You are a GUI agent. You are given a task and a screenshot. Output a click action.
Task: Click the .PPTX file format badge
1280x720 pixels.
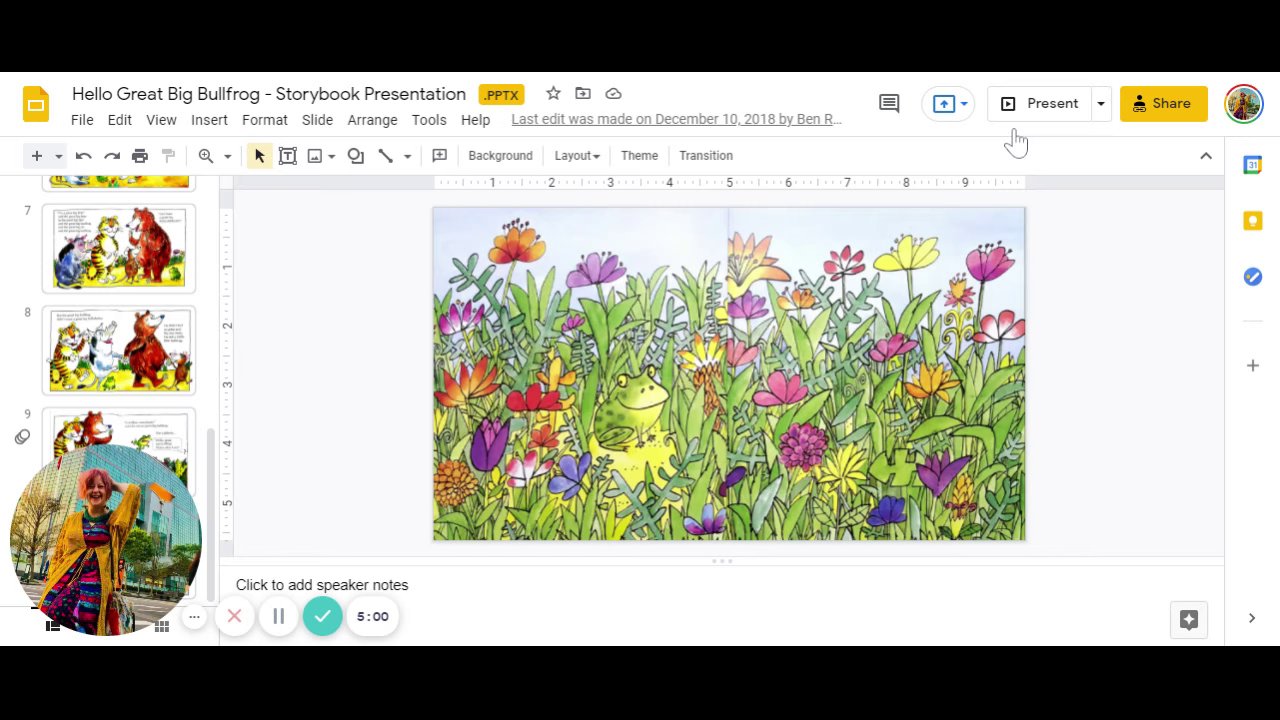coord(501,95)
